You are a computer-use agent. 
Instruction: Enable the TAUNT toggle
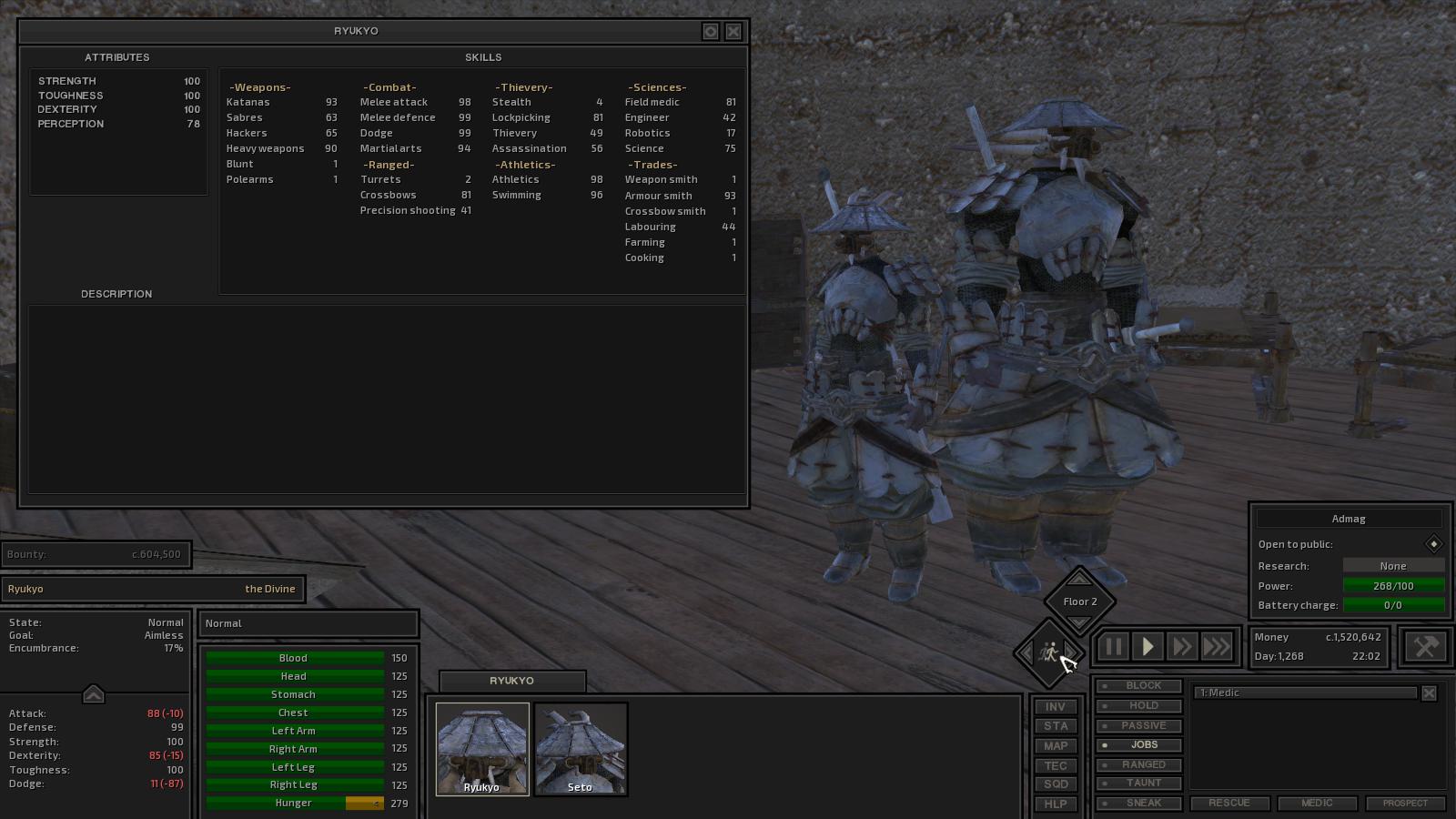point(1138,784)
